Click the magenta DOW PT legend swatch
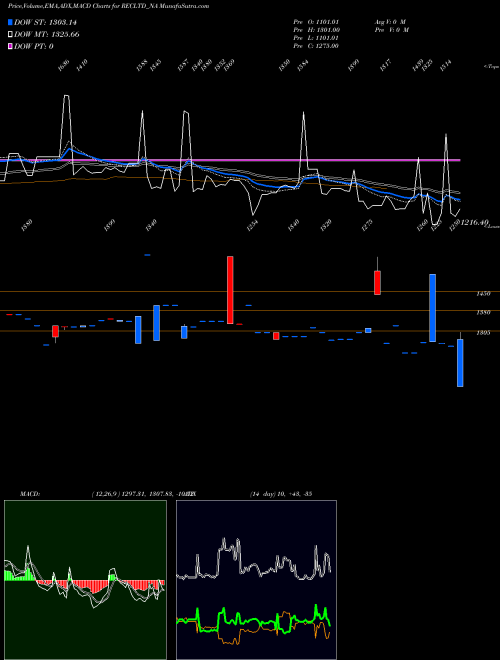500x660 pixels. click(11, 46)
